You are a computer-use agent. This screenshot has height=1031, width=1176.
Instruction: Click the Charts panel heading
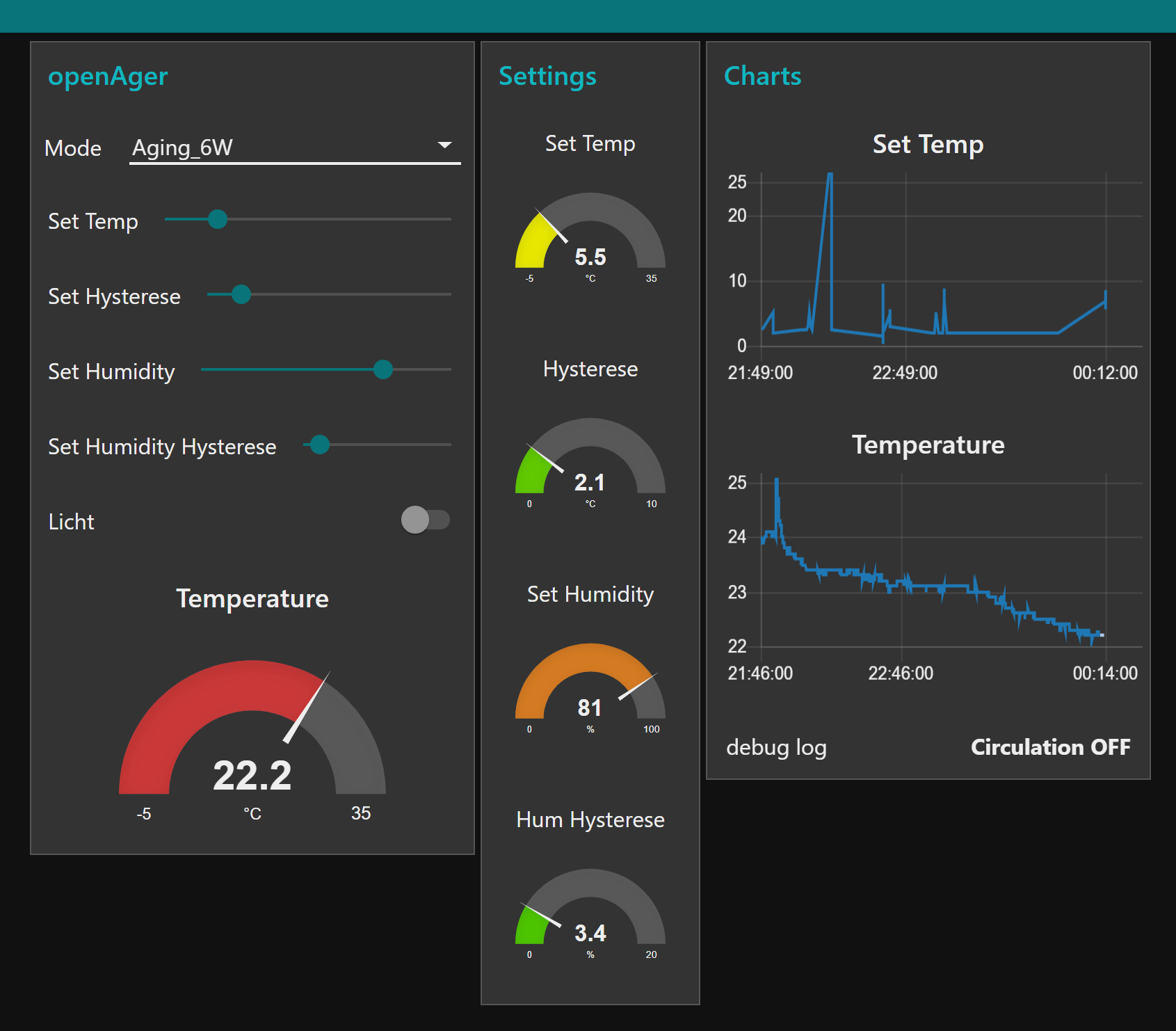coord(762,77)
